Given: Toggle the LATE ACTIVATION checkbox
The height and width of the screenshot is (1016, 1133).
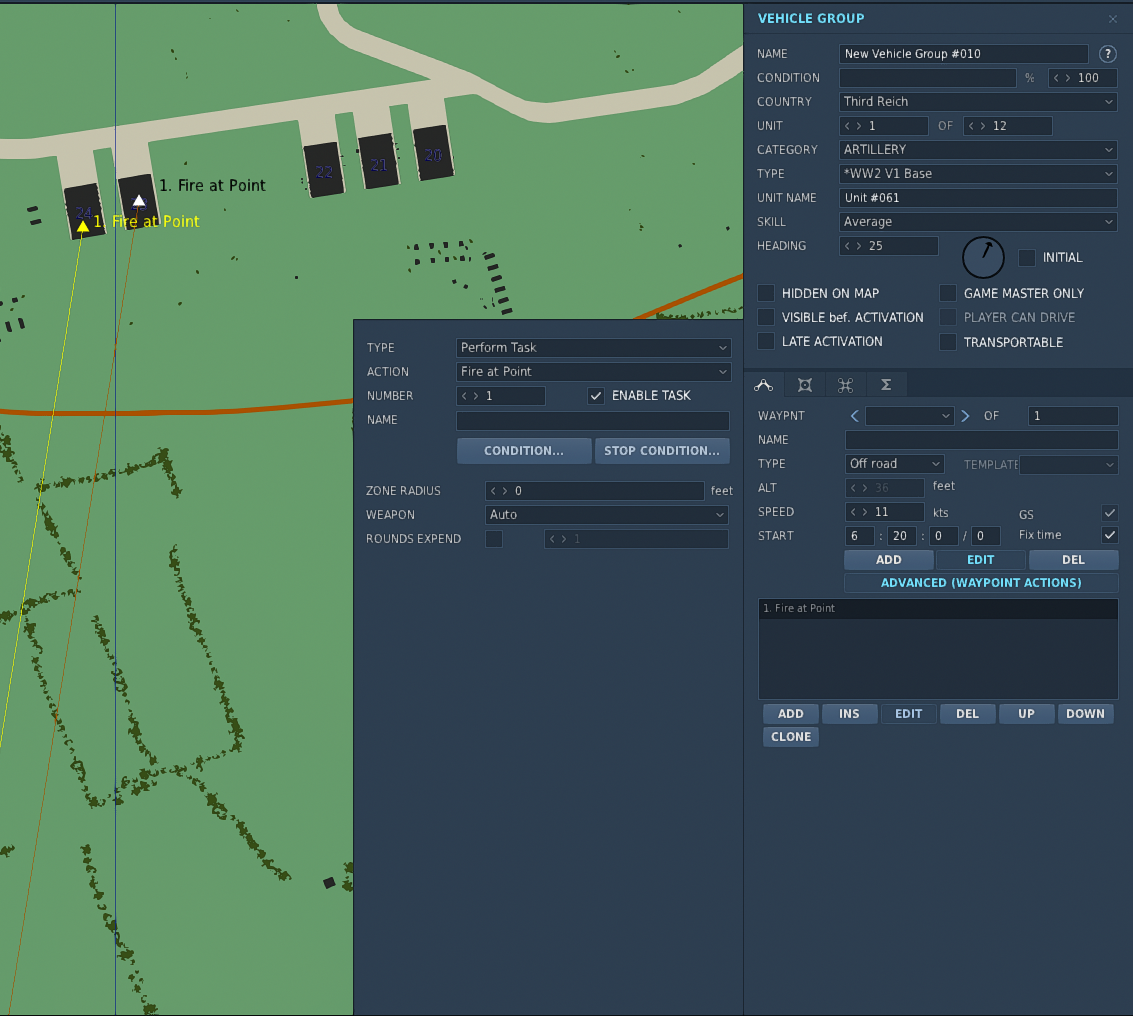Looking at the screenshot, I should click(x=766, y=341).
